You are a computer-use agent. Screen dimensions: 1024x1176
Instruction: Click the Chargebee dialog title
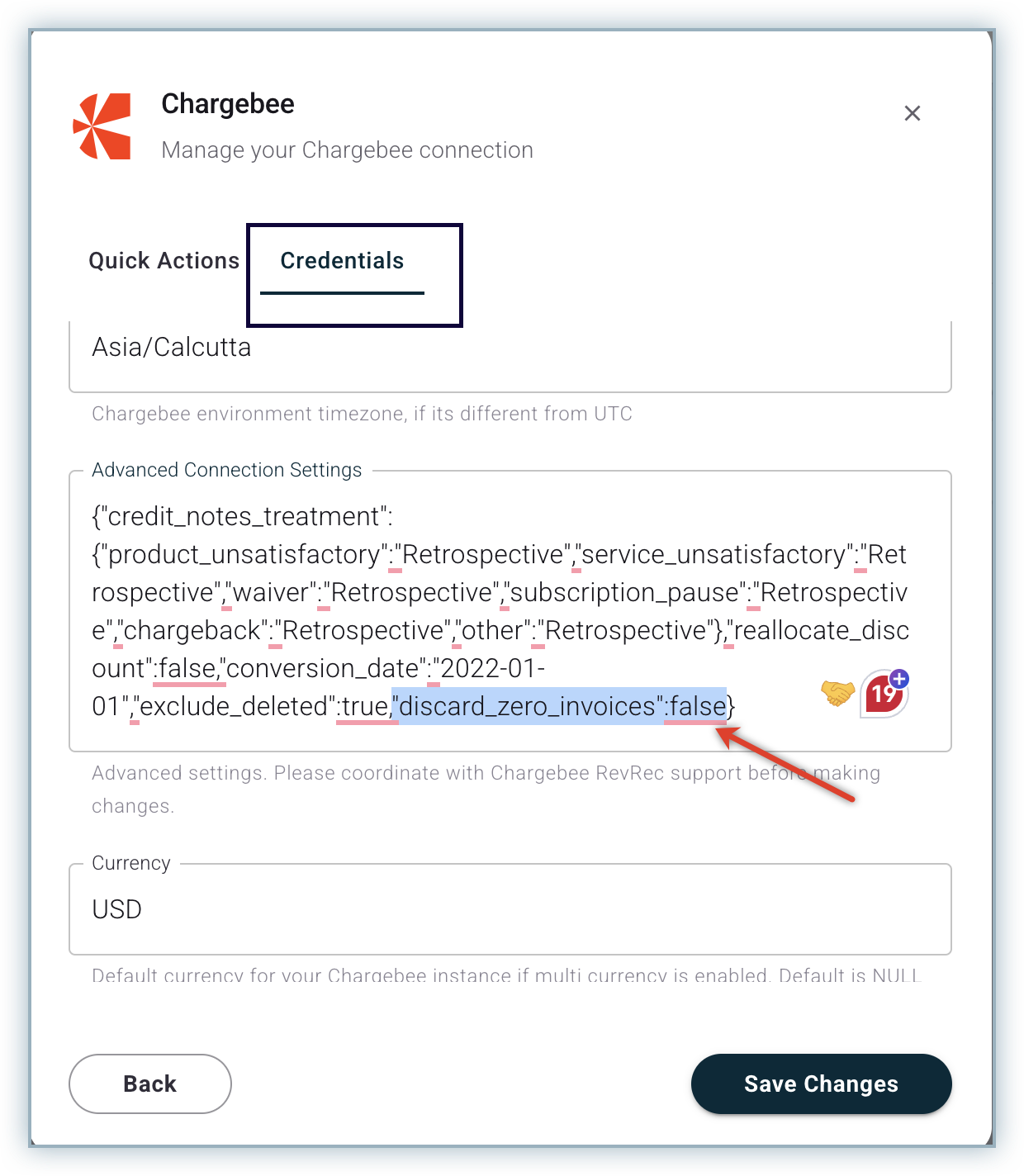point(228,104)
